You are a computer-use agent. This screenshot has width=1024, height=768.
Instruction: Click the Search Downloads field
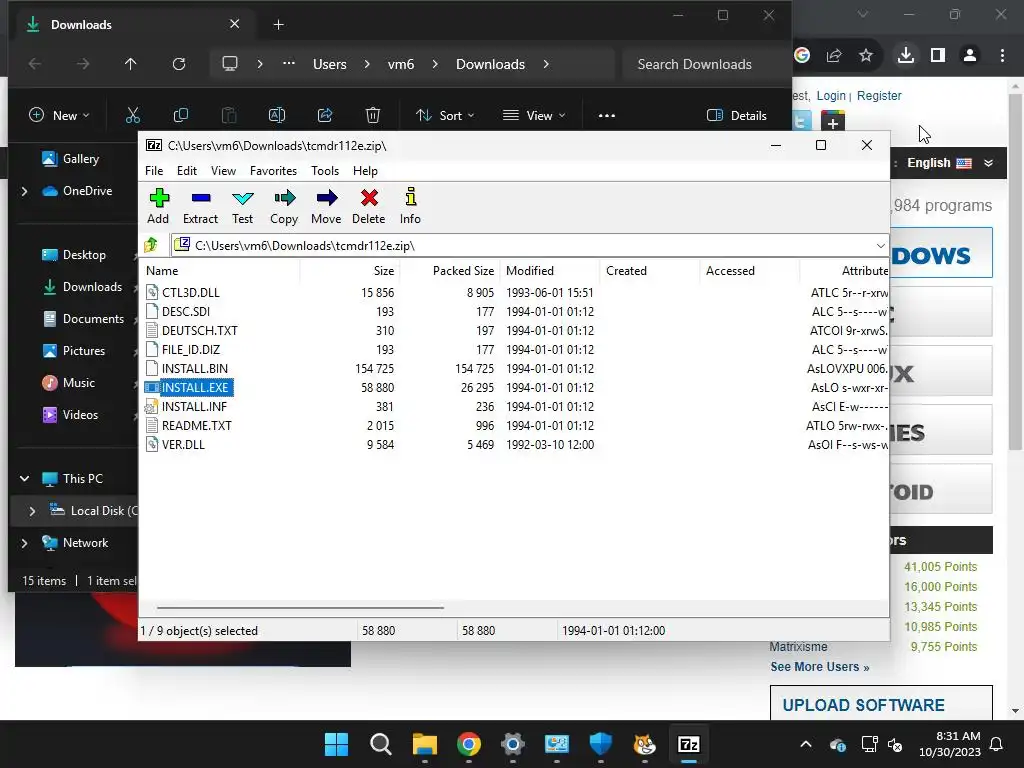pyautogui.click(x=703, y=64)
